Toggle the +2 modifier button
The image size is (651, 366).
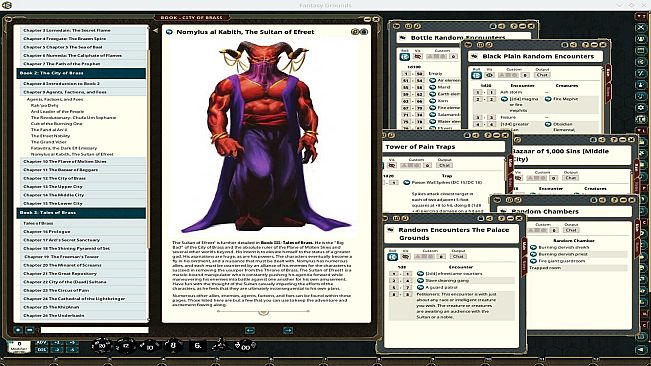click(57, 343)
